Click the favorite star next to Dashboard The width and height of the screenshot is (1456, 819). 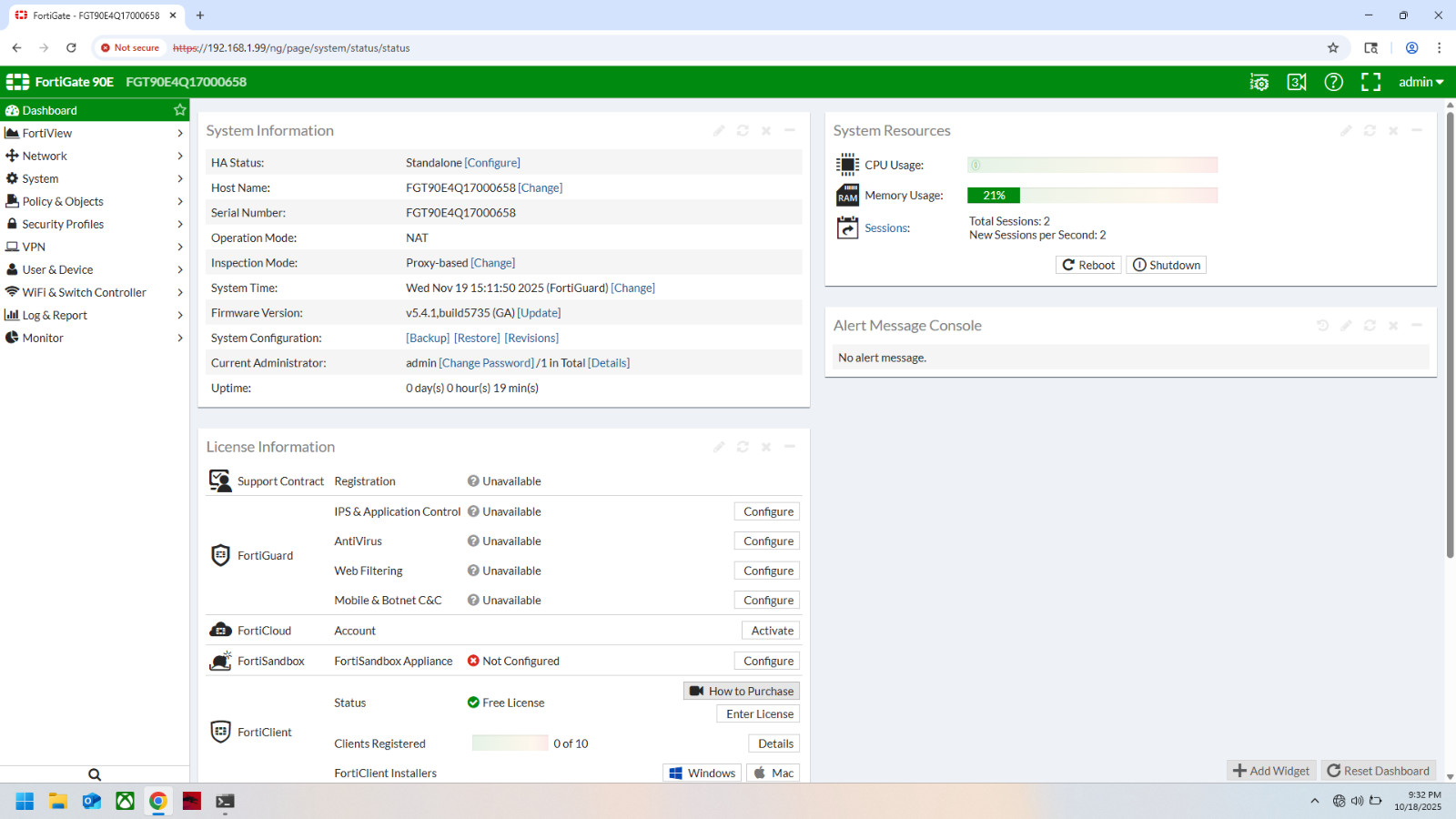coord(180,110)
